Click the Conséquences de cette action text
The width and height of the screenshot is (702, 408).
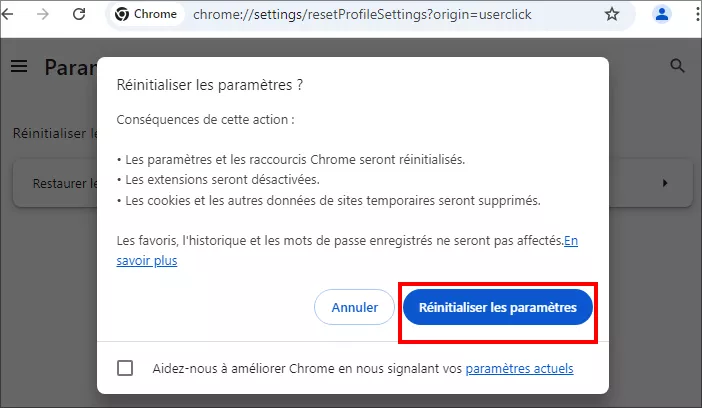[205, 120]
